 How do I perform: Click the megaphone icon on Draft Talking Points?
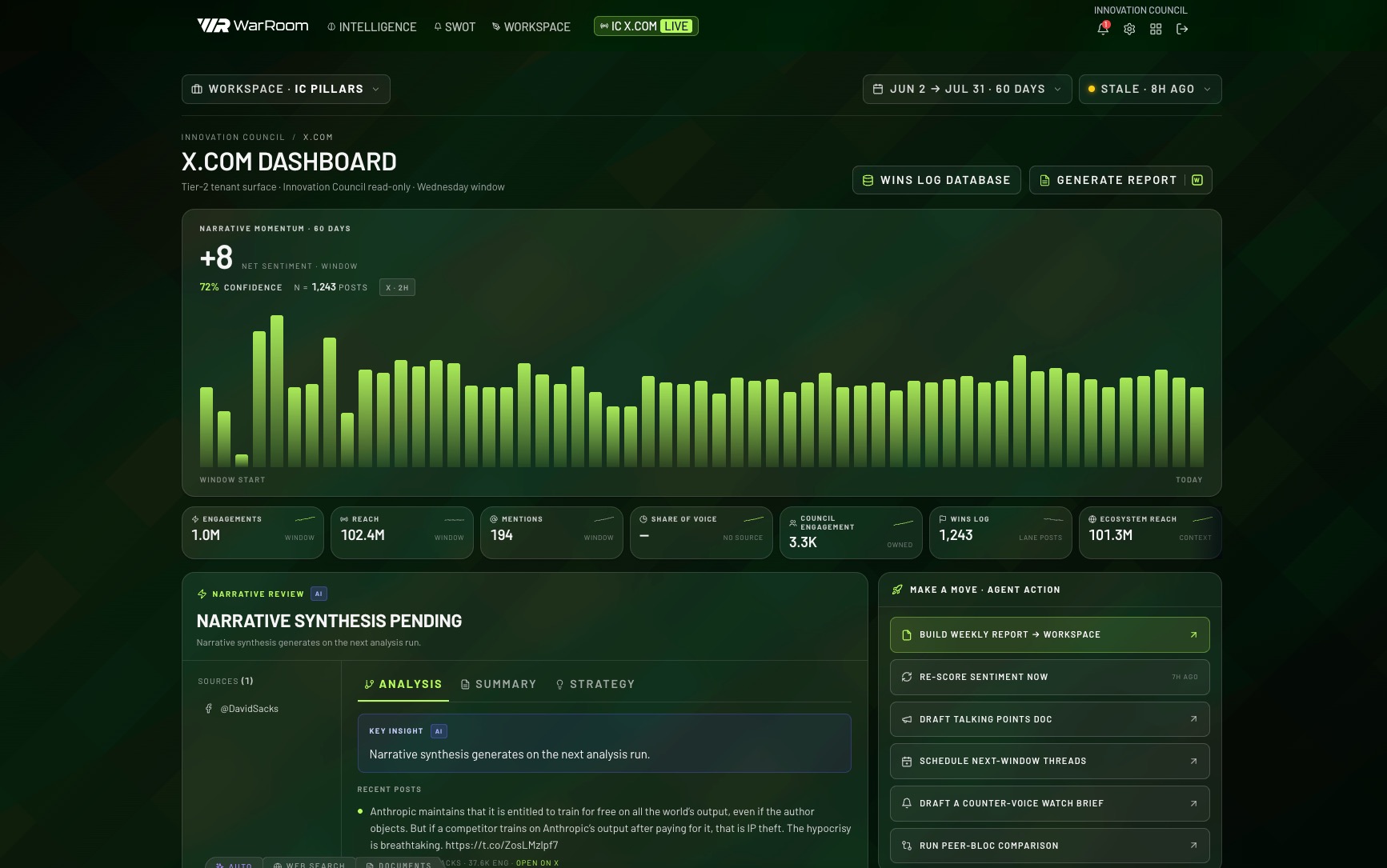point(907,719)
